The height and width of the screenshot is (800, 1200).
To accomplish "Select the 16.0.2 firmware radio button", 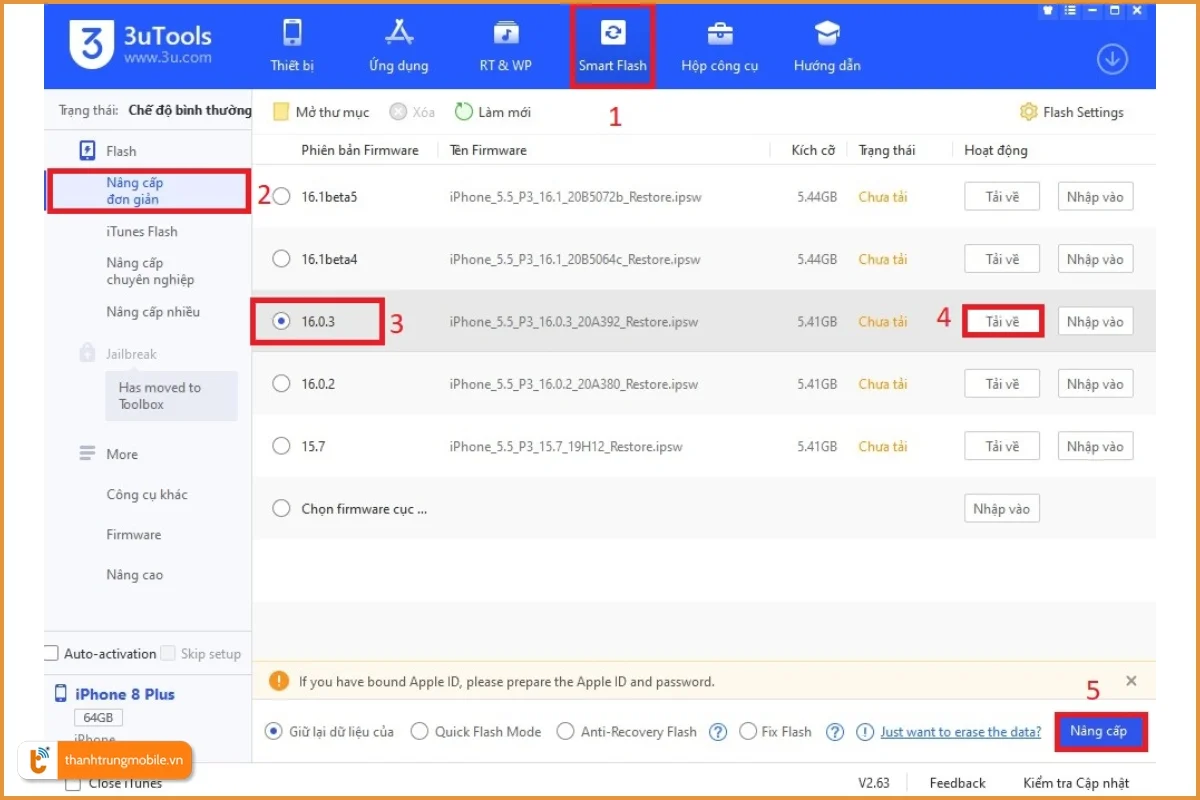I will (281, 384).
